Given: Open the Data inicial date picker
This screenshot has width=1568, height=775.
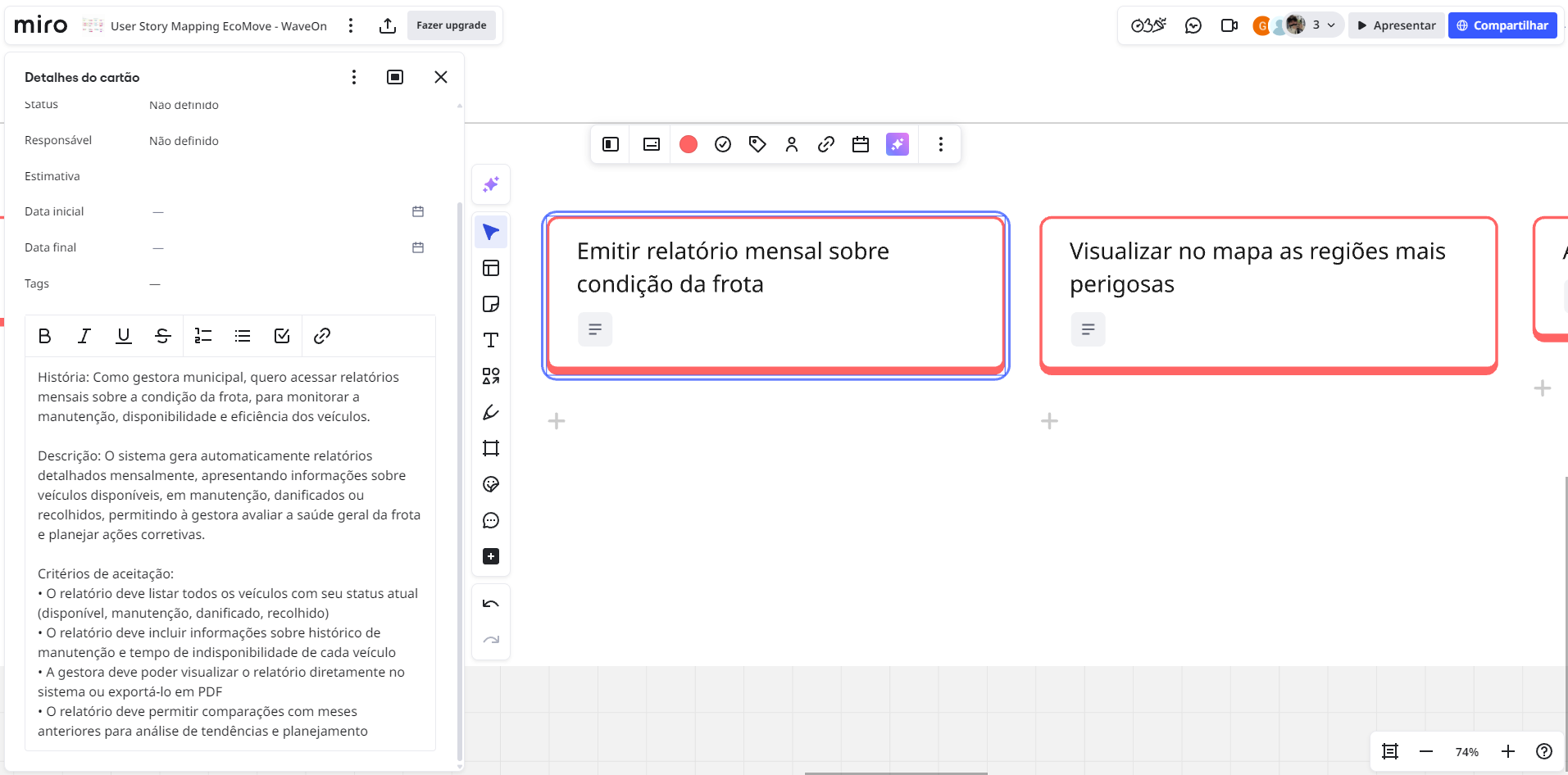Looking at the screenshot, I should [x=418, y=211].
